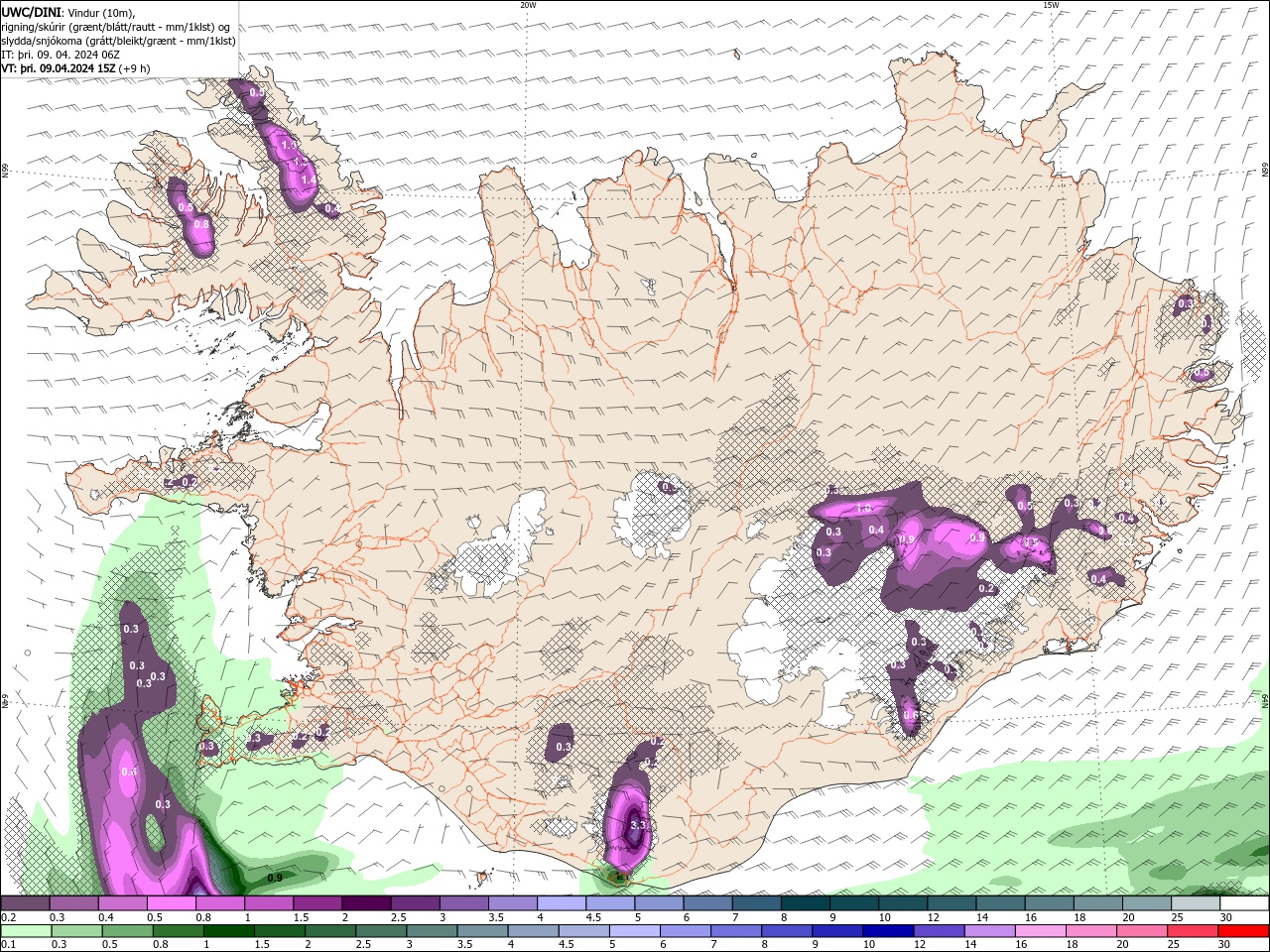
Task: Click the '0.1' value in the rain legend
Action: [8, 945]
